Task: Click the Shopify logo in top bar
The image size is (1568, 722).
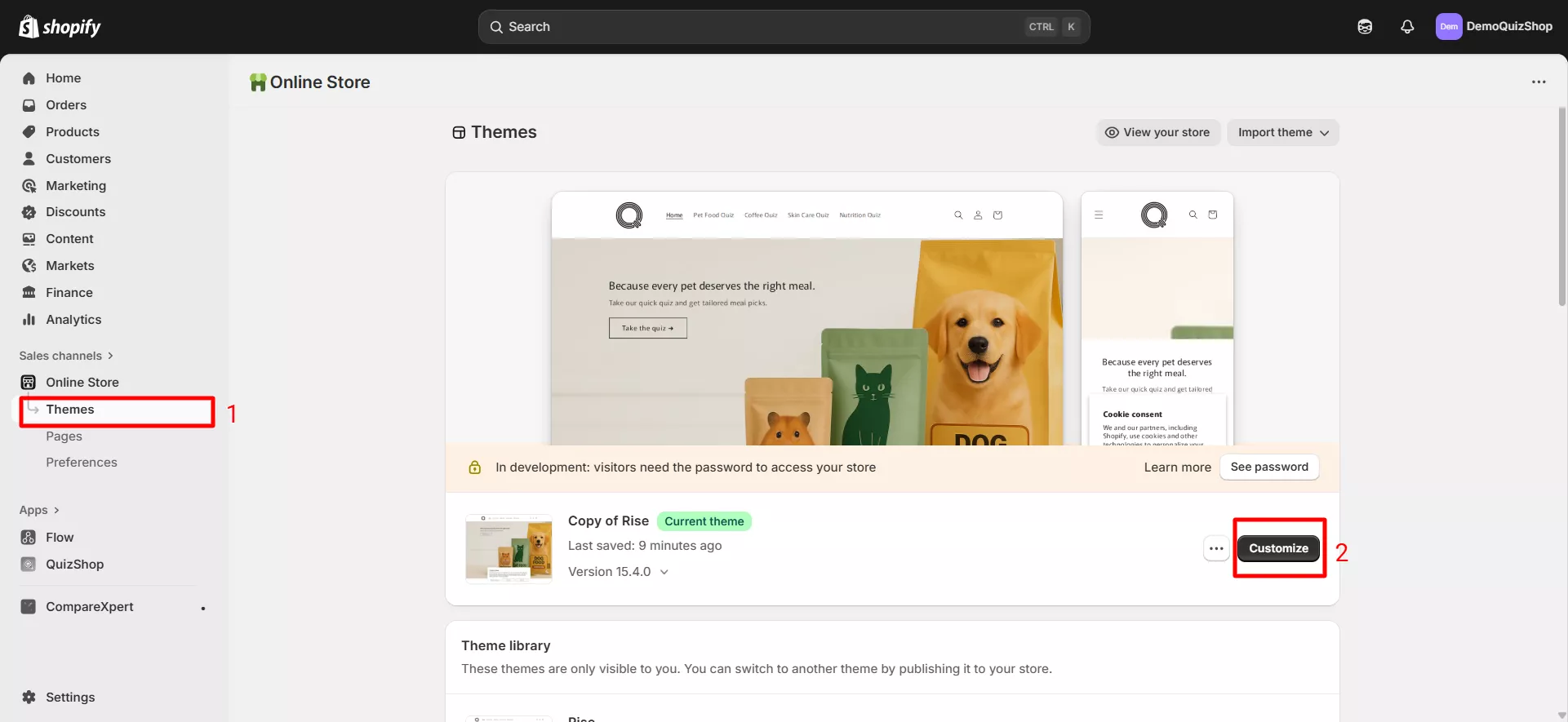Action: [x=60, y=27]
